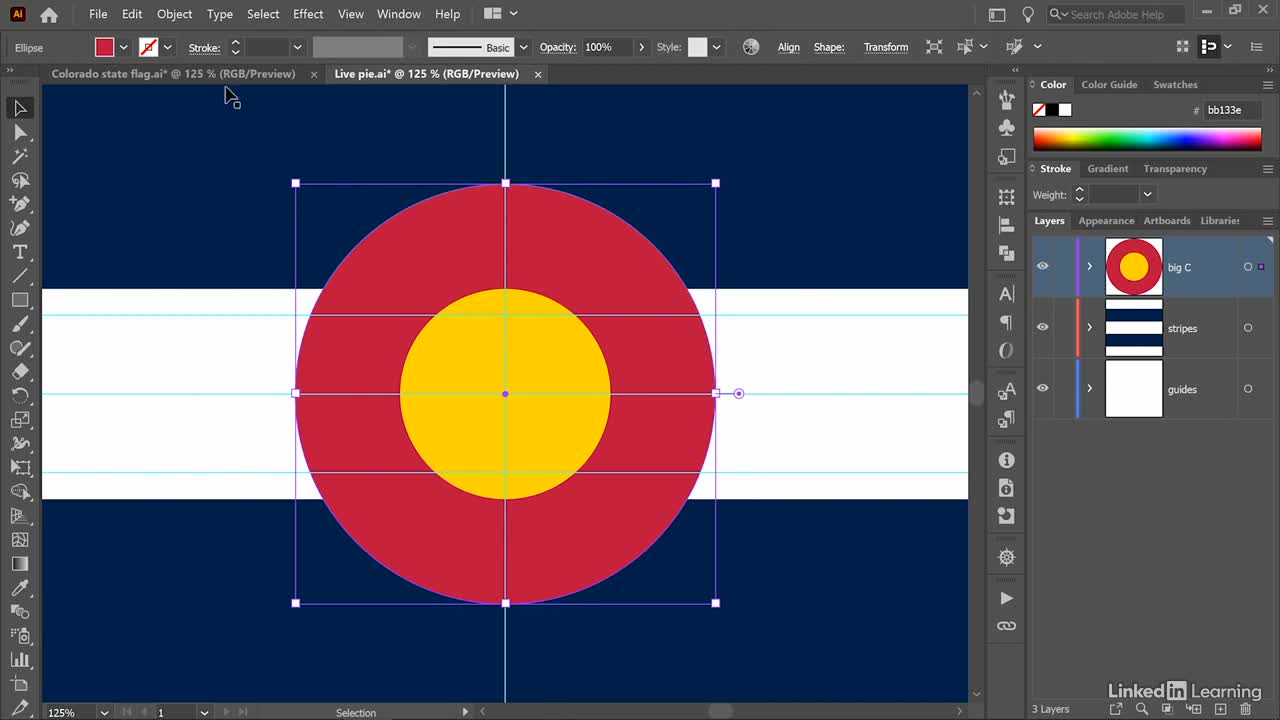This screenshot has width=1280, height=720.
Task: Activate the Type tool
Action: [20, 252]
